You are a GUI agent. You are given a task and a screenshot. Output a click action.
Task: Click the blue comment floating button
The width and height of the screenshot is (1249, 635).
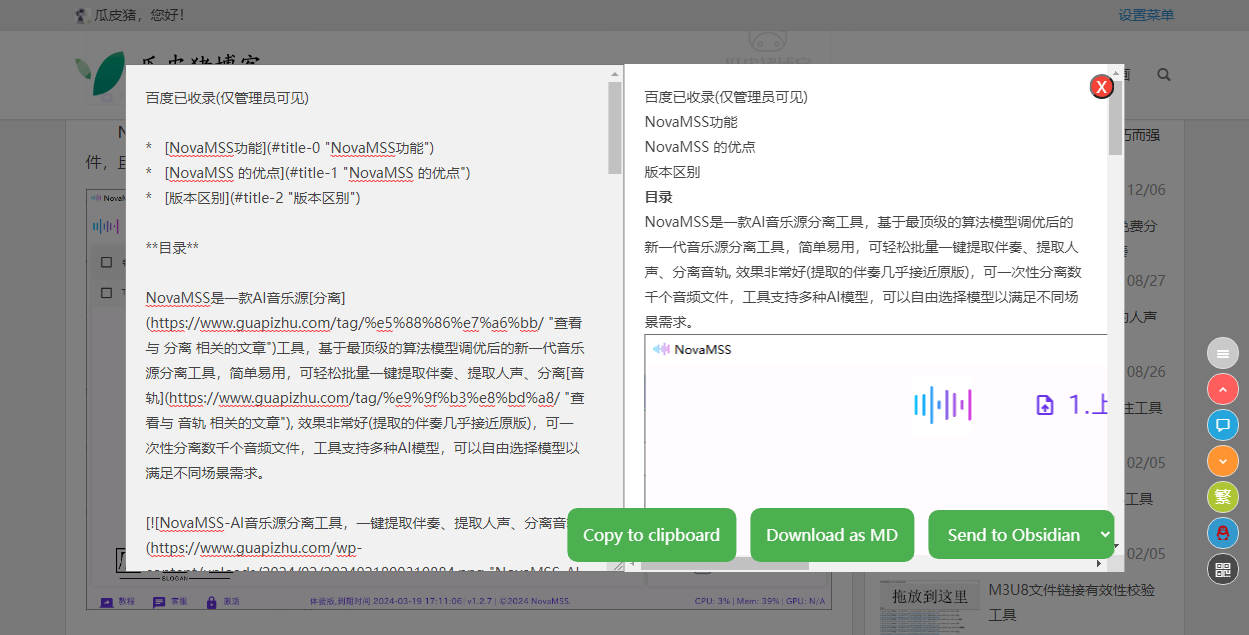pos(1223,425)
